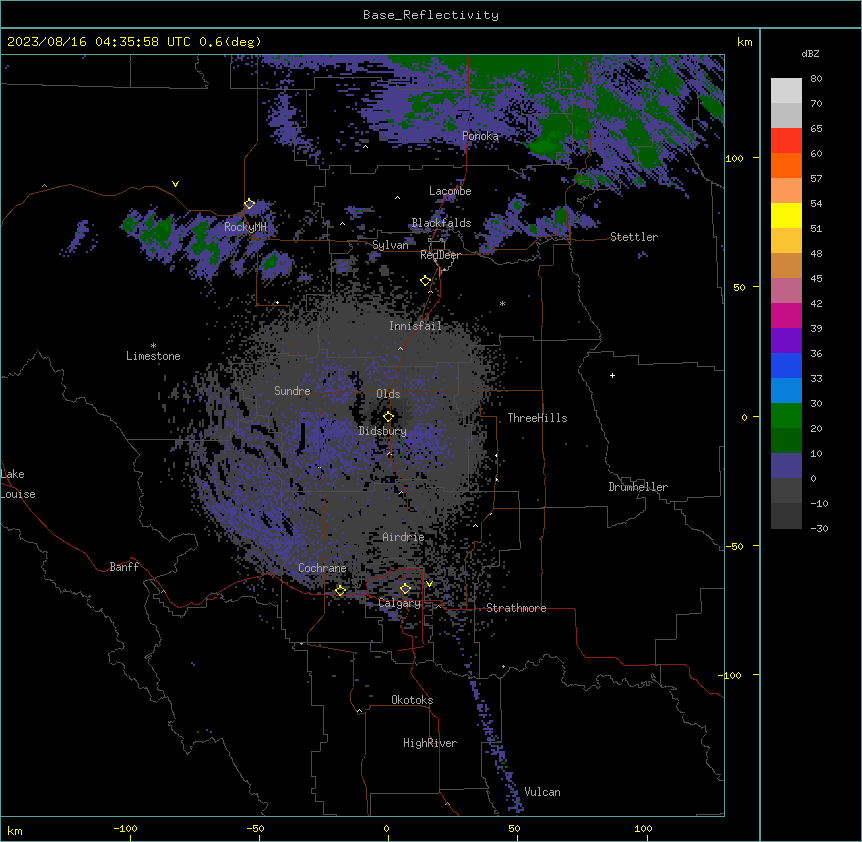Click the Okotoks label
862x842 pixels.
click(x=412, y=700)
